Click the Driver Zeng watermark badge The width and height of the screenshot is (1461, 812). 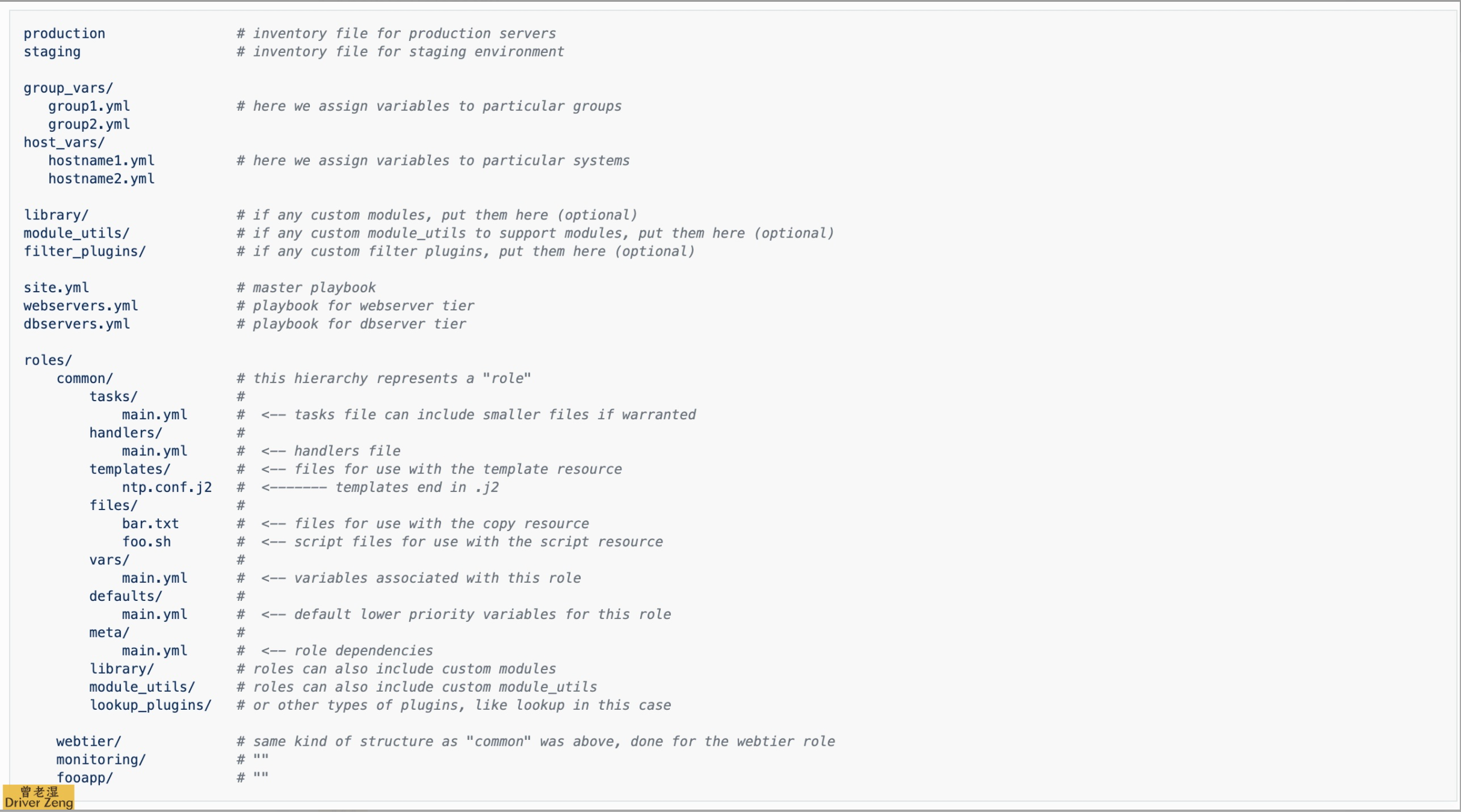click(39, 797)
